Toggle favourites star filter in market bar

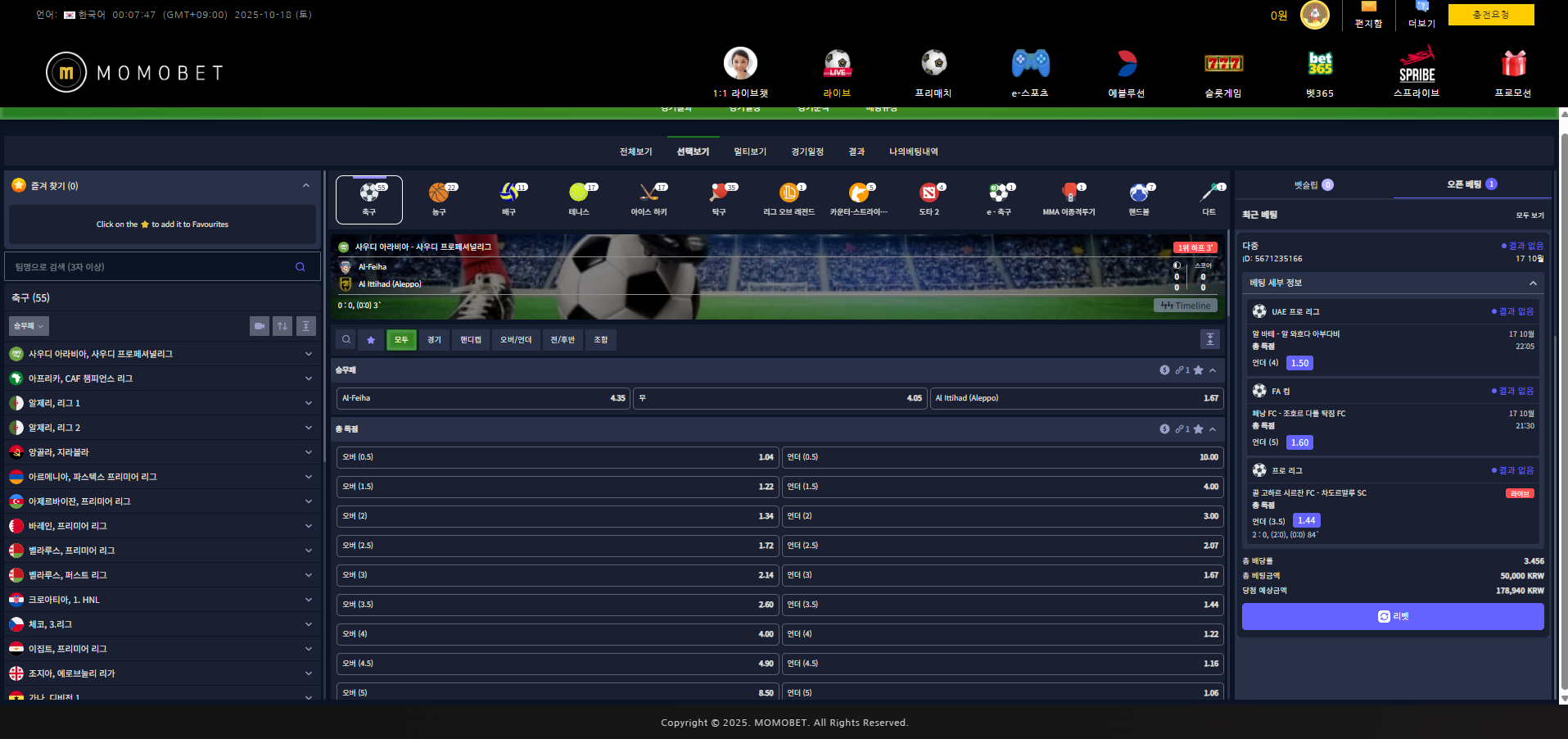click(371, 340)
